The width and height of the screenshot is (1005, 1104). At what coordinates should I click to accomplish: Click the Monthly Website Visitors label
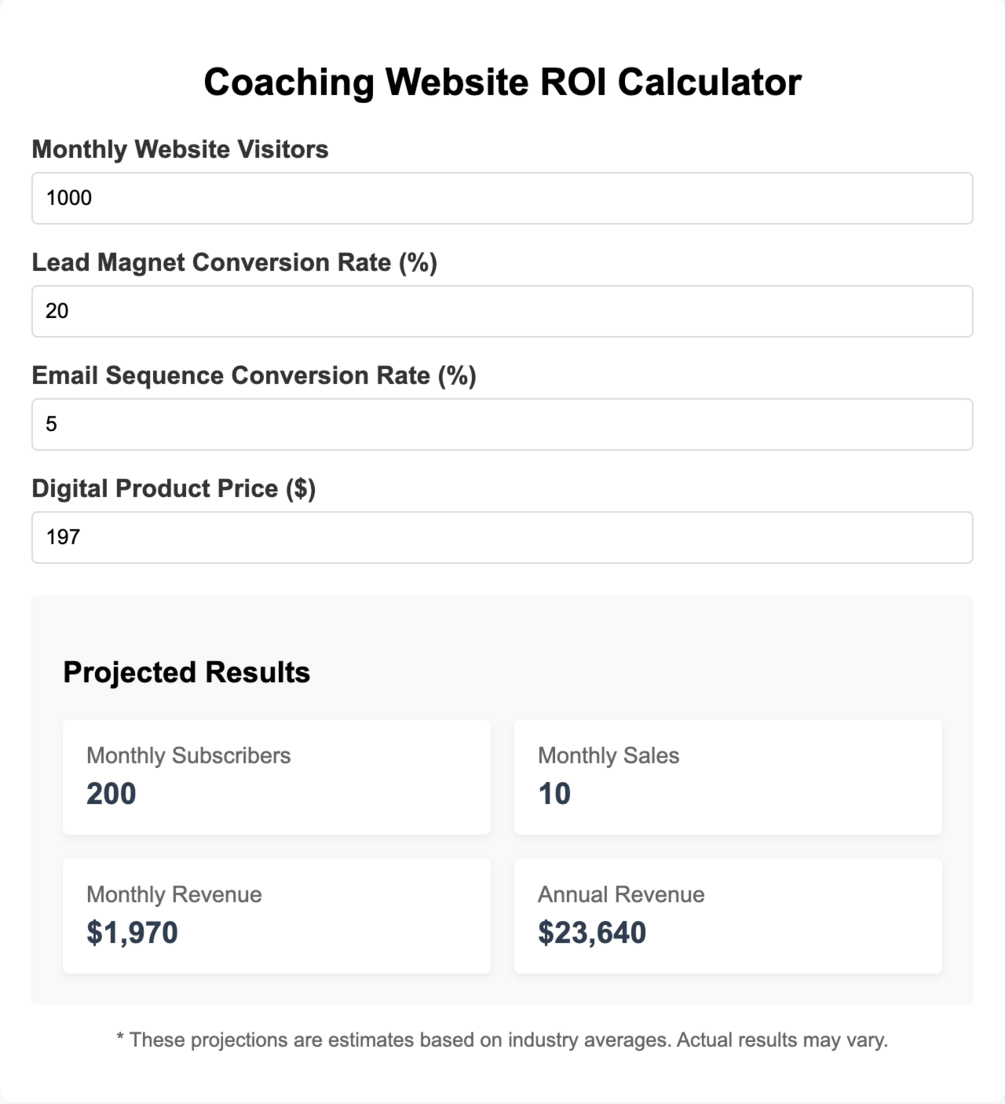coord(180,149)
